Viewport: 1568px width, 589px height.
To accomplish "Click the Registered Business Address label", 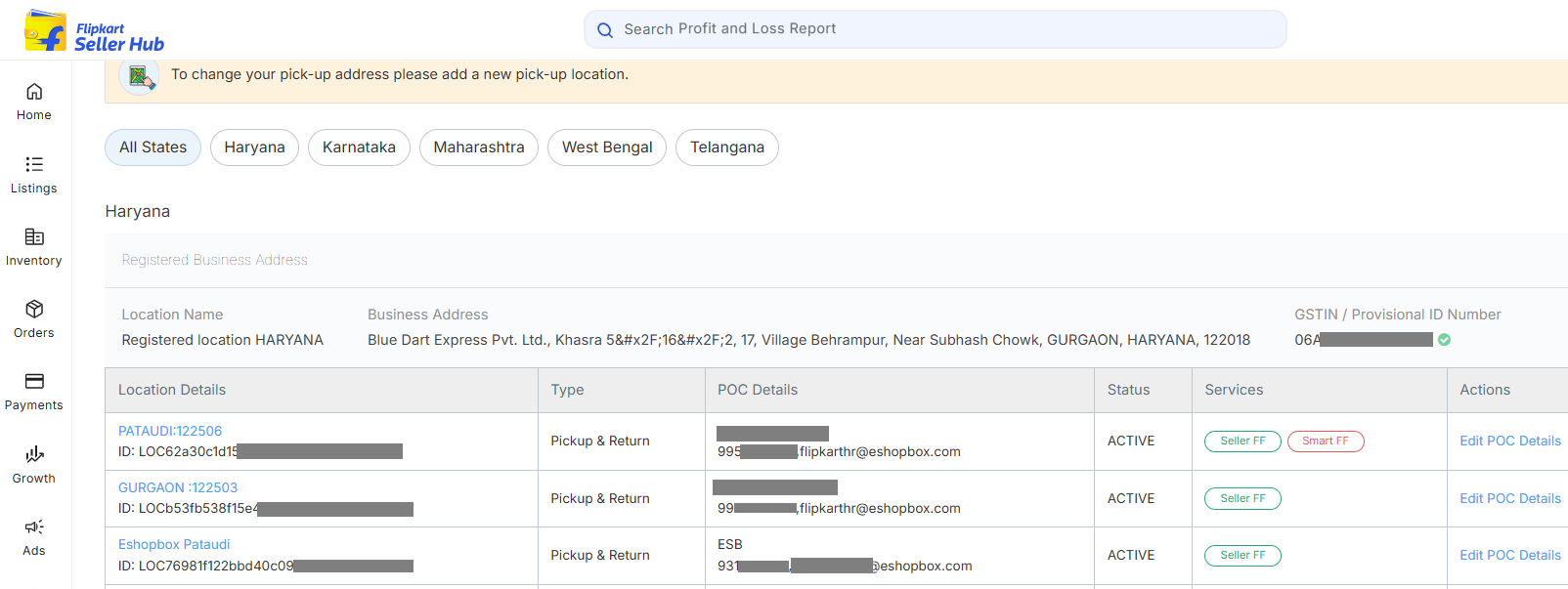I will coord(214,260).
